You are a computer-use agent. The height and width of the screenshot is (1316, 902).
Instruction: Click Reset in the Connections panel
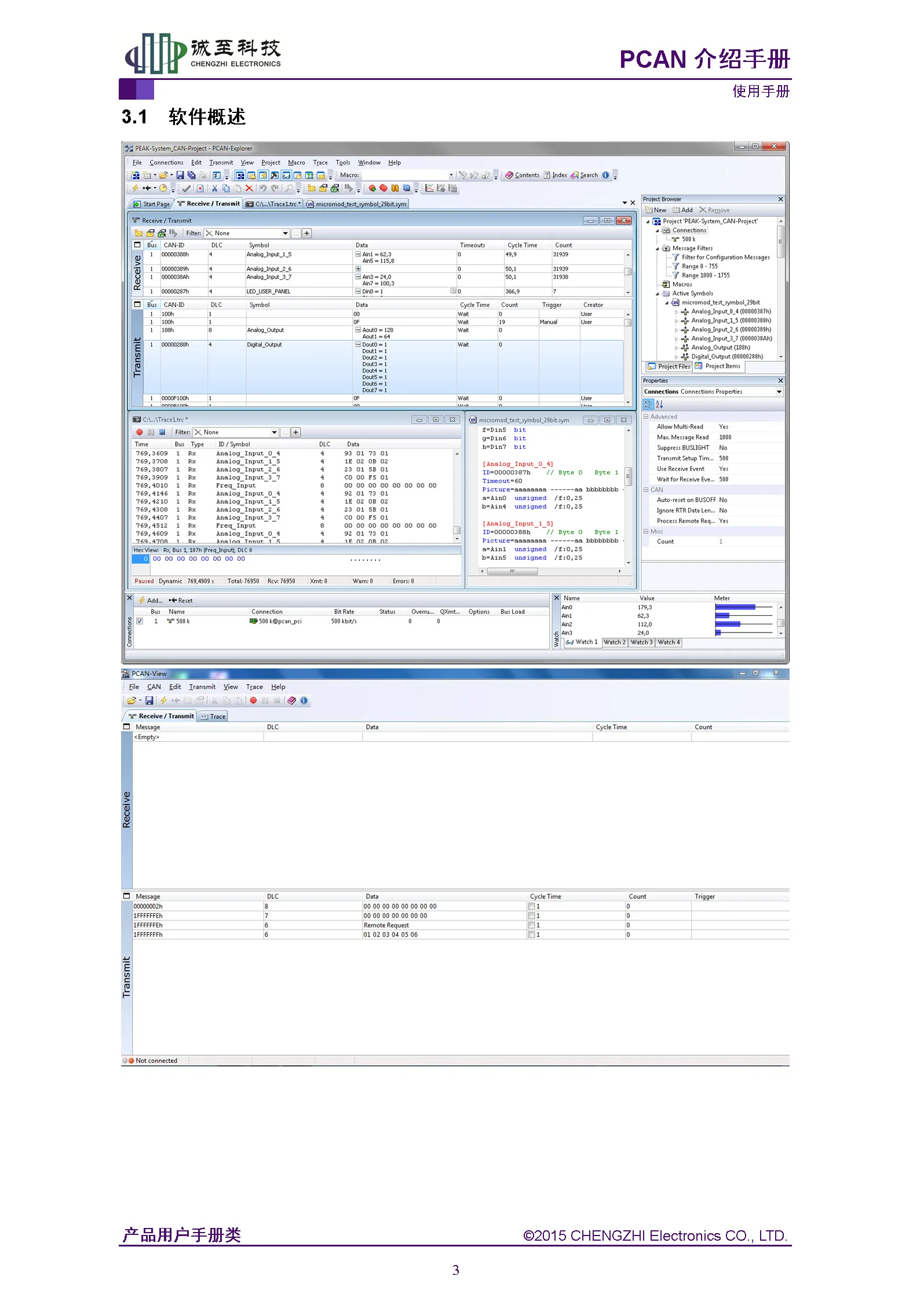(181, 601)
